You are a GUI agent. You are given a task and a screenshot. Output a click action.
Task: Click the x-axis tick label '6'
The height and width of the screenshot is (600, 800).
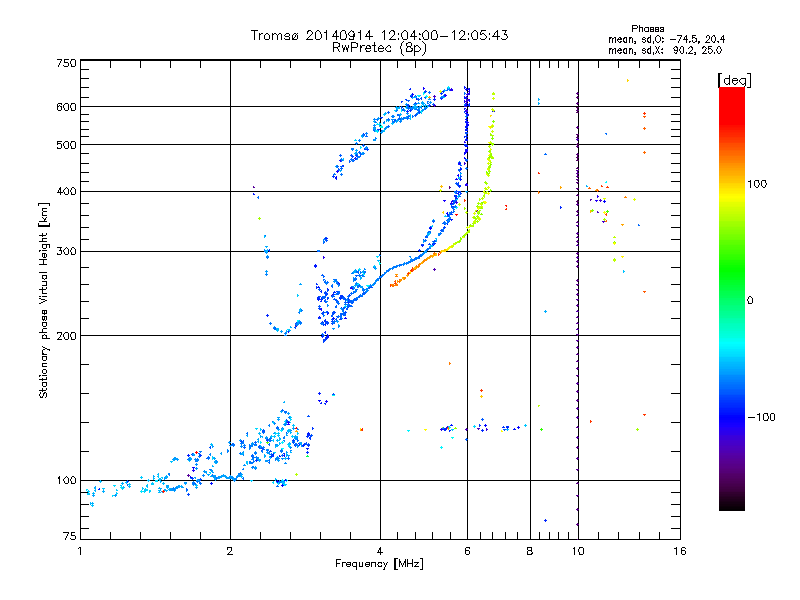coord(467,551)
